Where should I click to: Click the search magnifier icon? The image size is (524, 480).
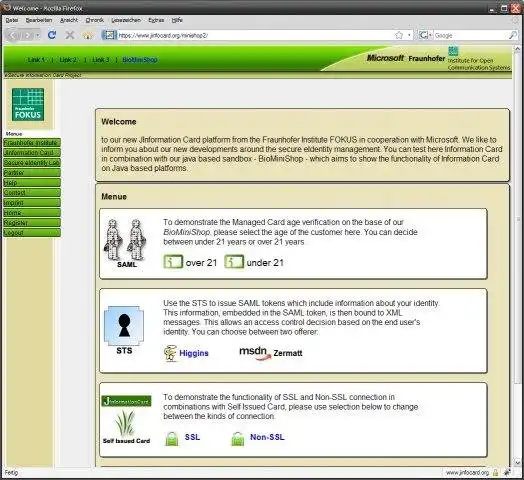[x=512, y=35]
